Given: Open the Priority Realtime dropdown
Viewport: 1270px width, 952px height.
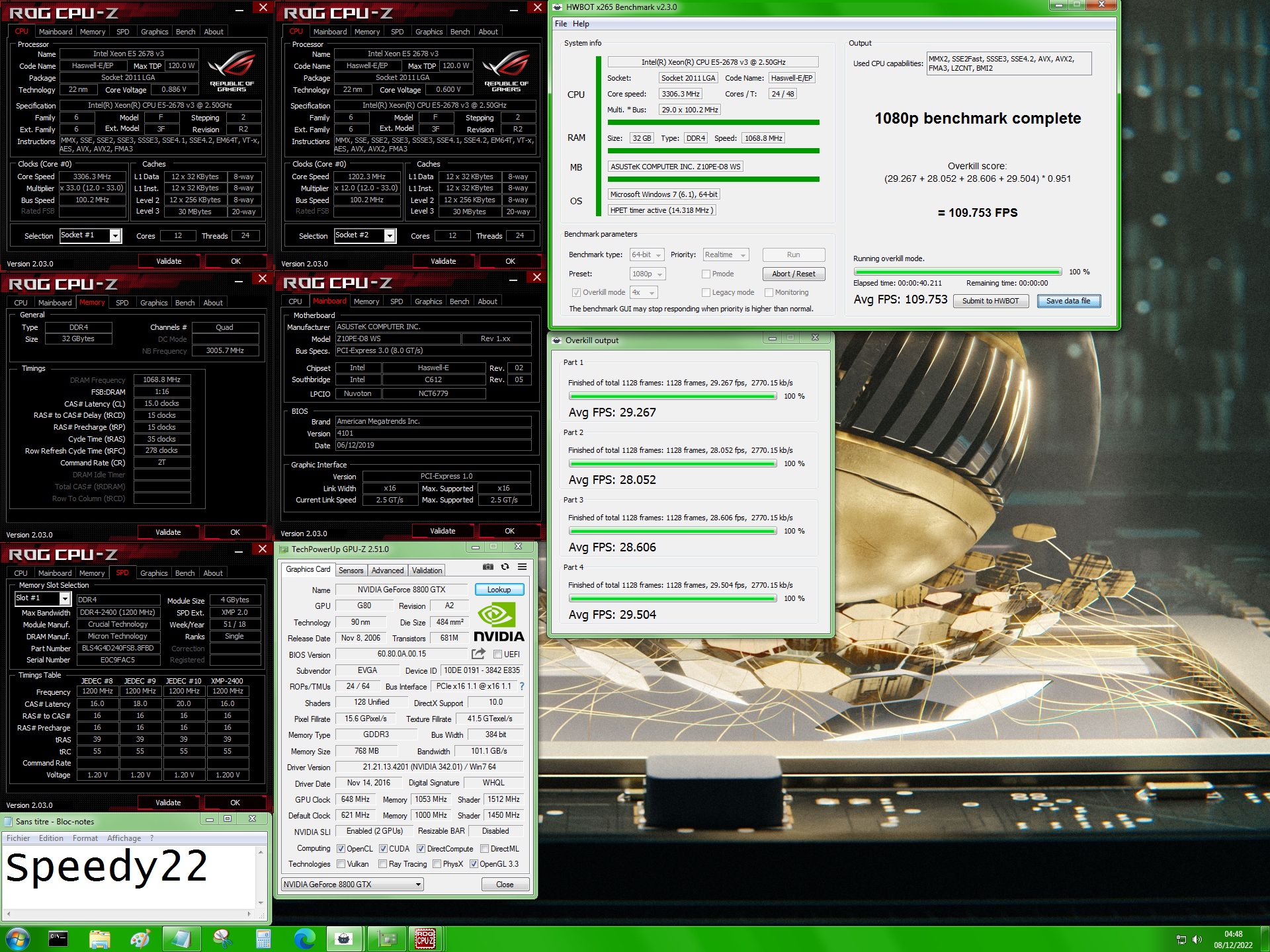Looking at the screenshot, I should coord(725,255).
